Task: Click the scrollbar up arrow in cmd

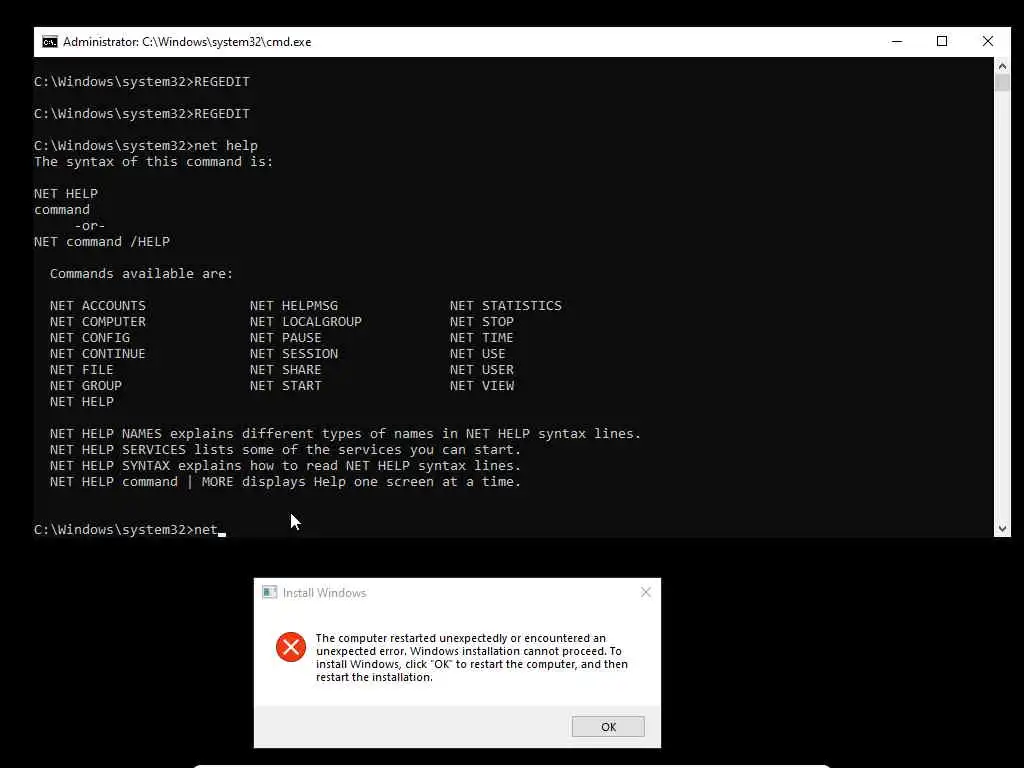Action: pyautogui.click(x=1002, y=66)
